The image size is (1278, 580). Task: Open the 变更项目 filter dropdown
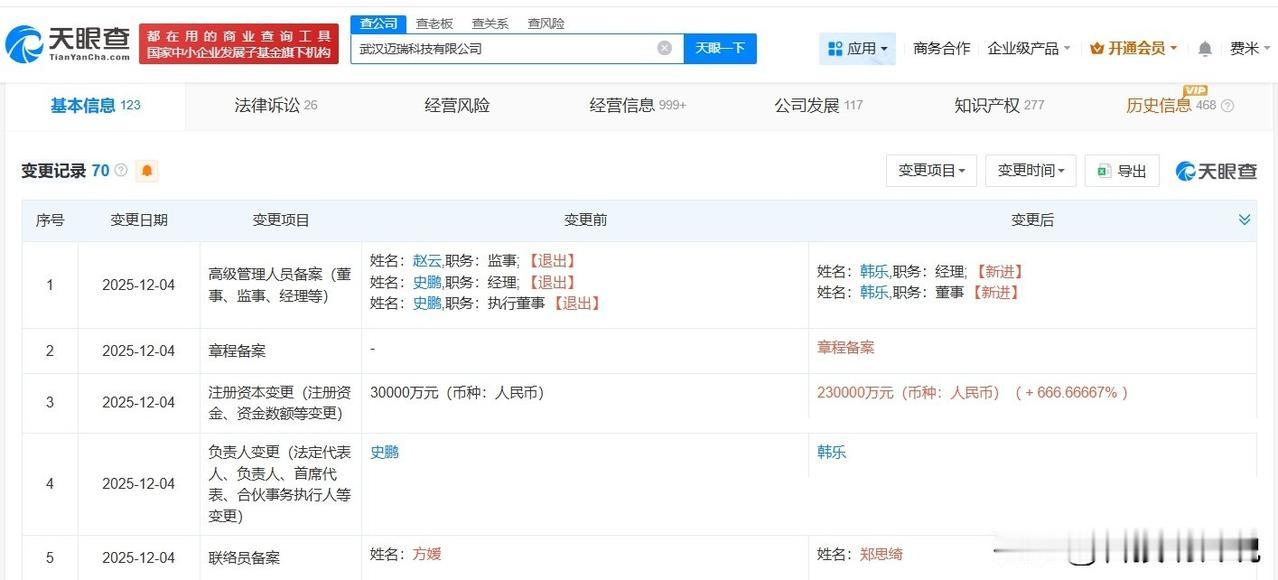click(931, 171)
